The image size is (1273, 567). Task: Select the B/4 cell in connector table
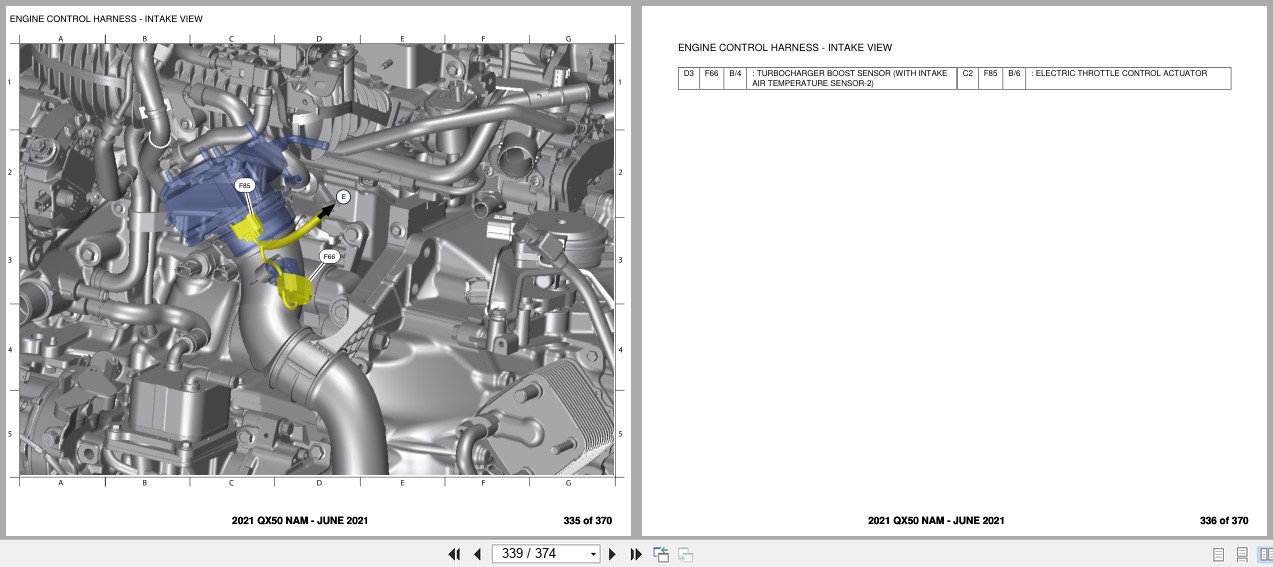click(x=735, y=78)
